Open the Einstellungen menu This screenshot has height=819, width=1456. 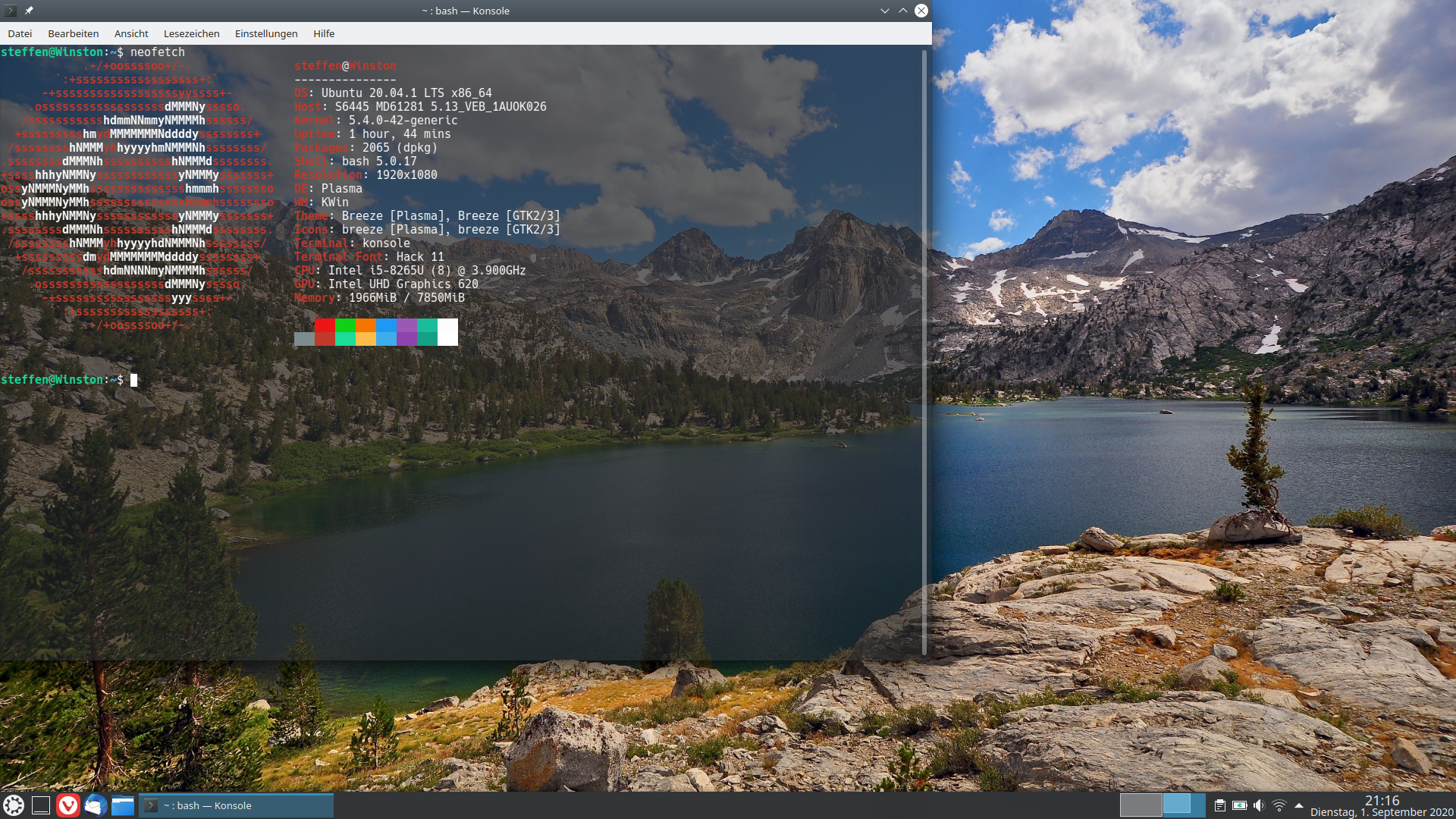pos(265,33)
